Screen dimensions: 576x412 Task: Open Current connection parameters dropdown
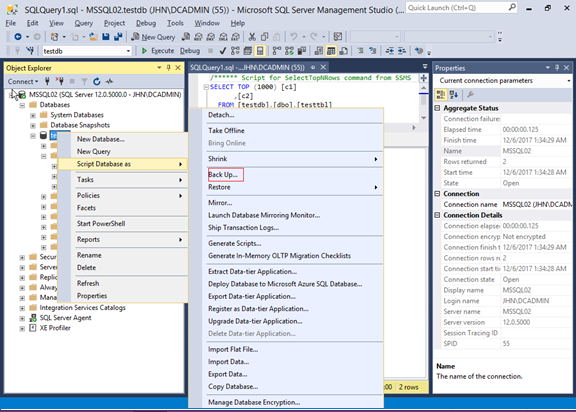(x=568, y=80)
